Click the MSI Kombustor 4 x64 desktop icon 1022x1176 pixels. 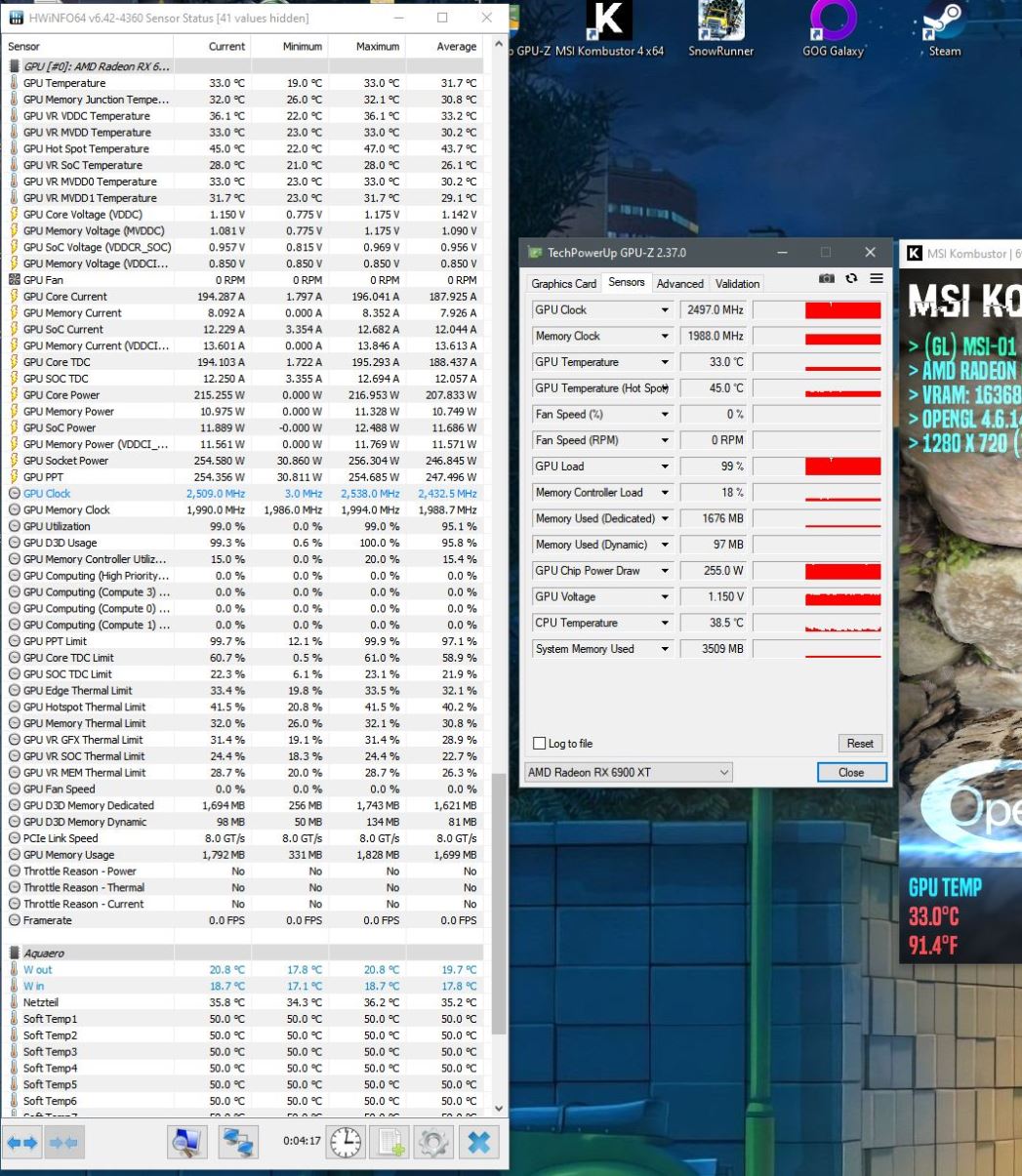pyautogui.click(x=609, y=29)
